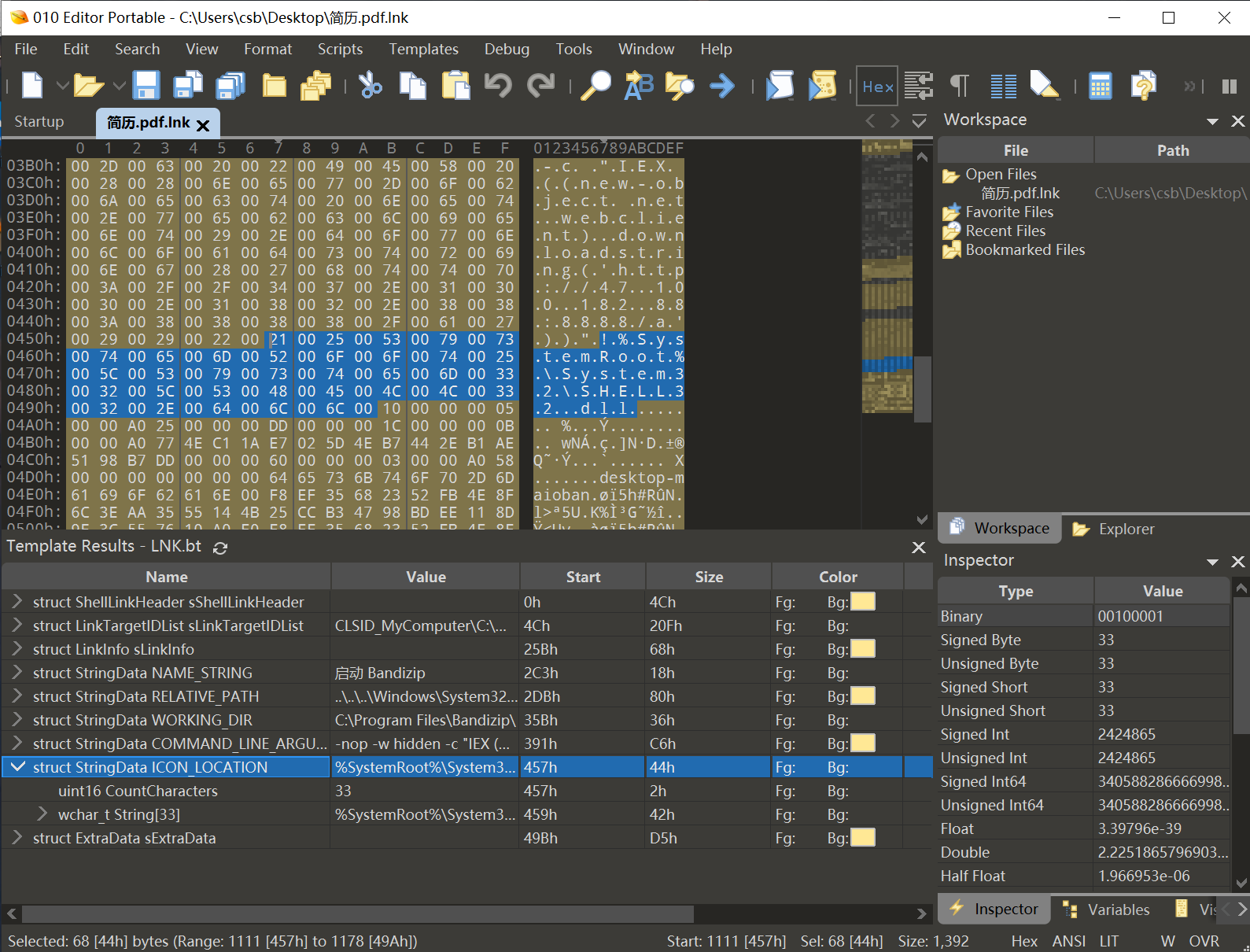Open the Templates menu

click(423, 49)
